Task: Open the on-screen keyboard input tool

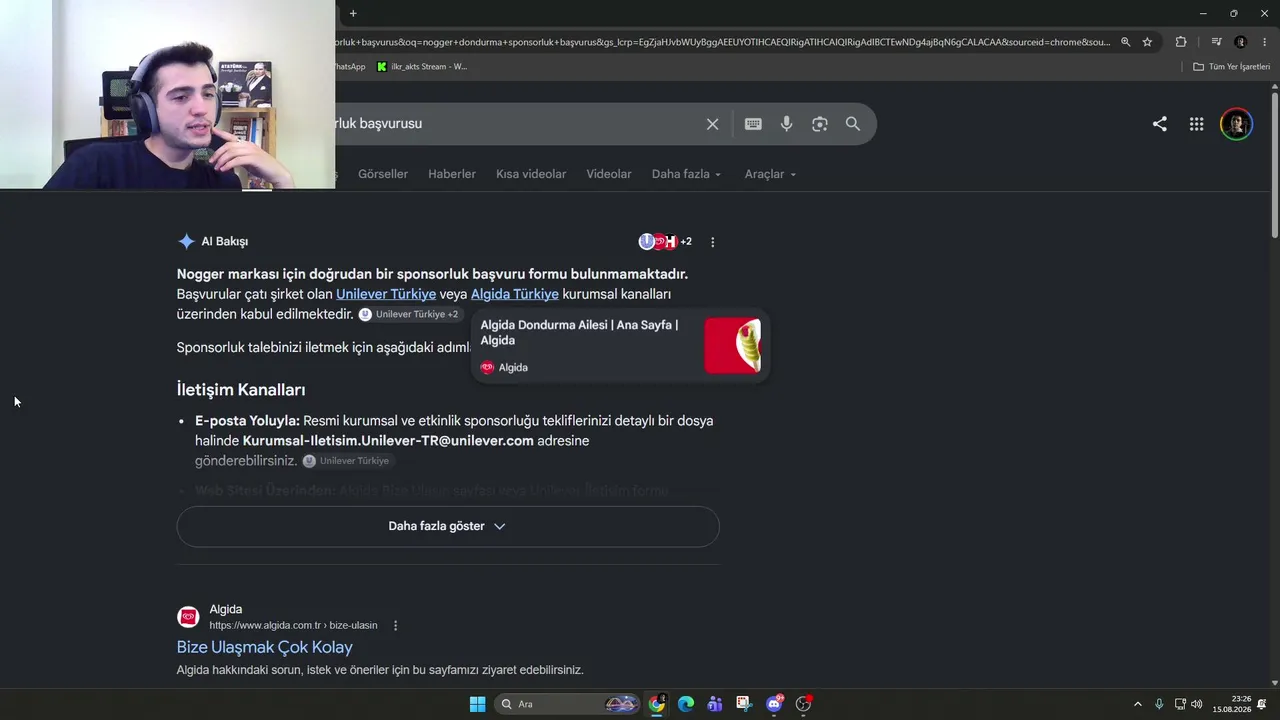Action: coord(753,124)
